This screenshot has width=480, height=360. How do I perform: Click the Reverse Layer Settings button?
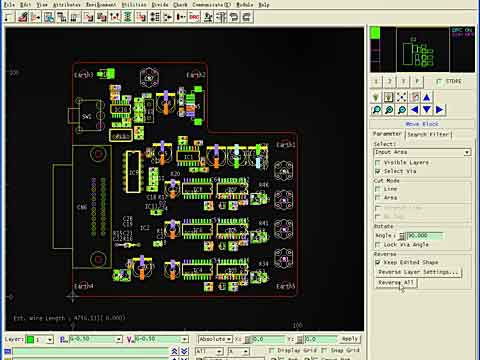pyautogui.click(x=419, y=272)
